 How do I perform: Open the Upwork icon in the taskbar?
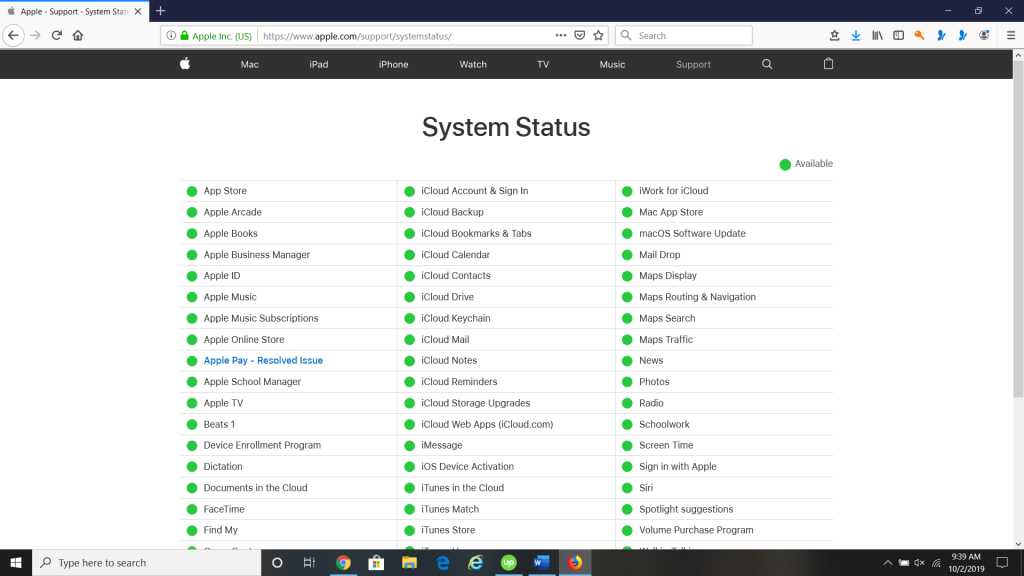pyautogui.click(x=508, y=562)
